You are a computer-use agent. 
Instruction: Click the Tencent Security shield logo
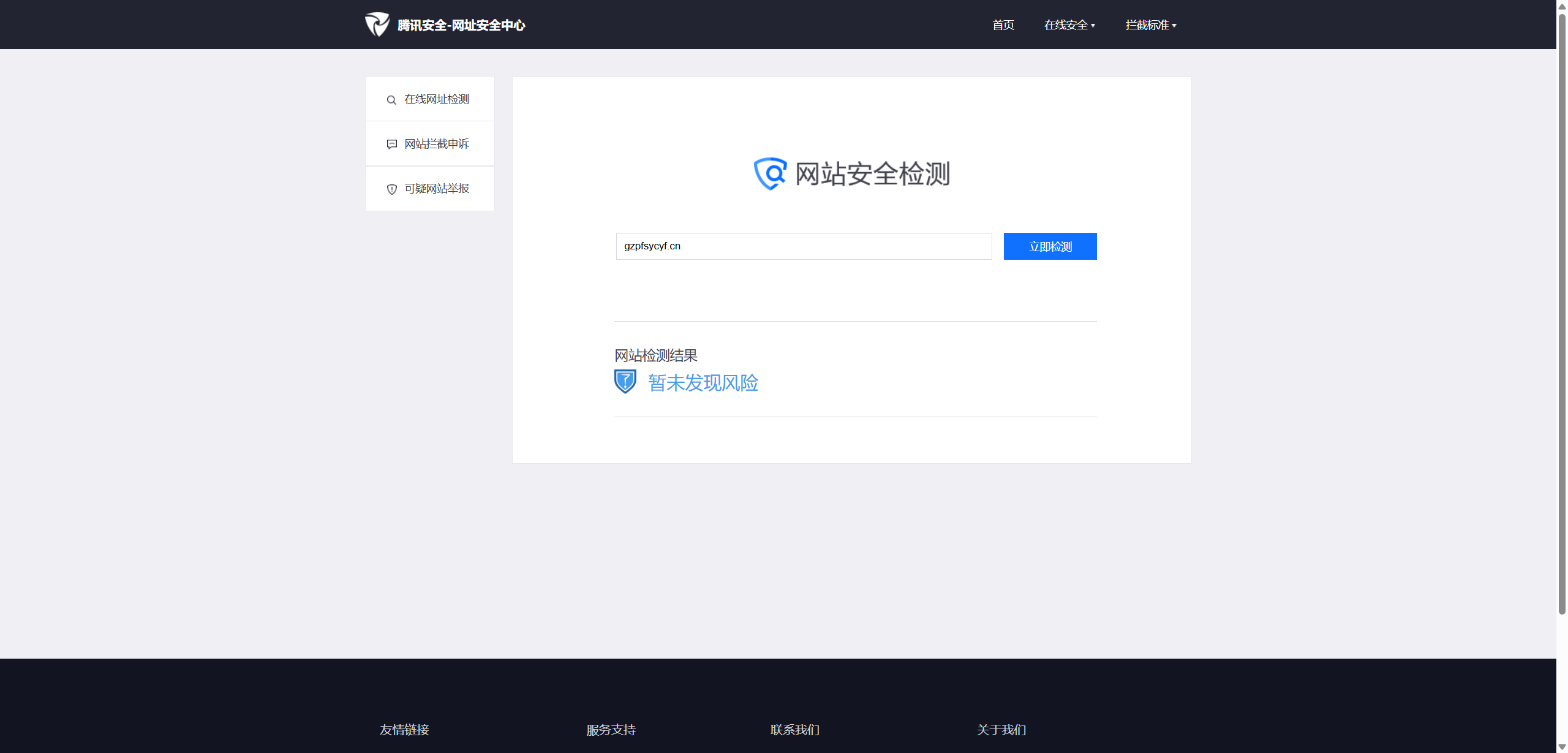tap(377, 25)
